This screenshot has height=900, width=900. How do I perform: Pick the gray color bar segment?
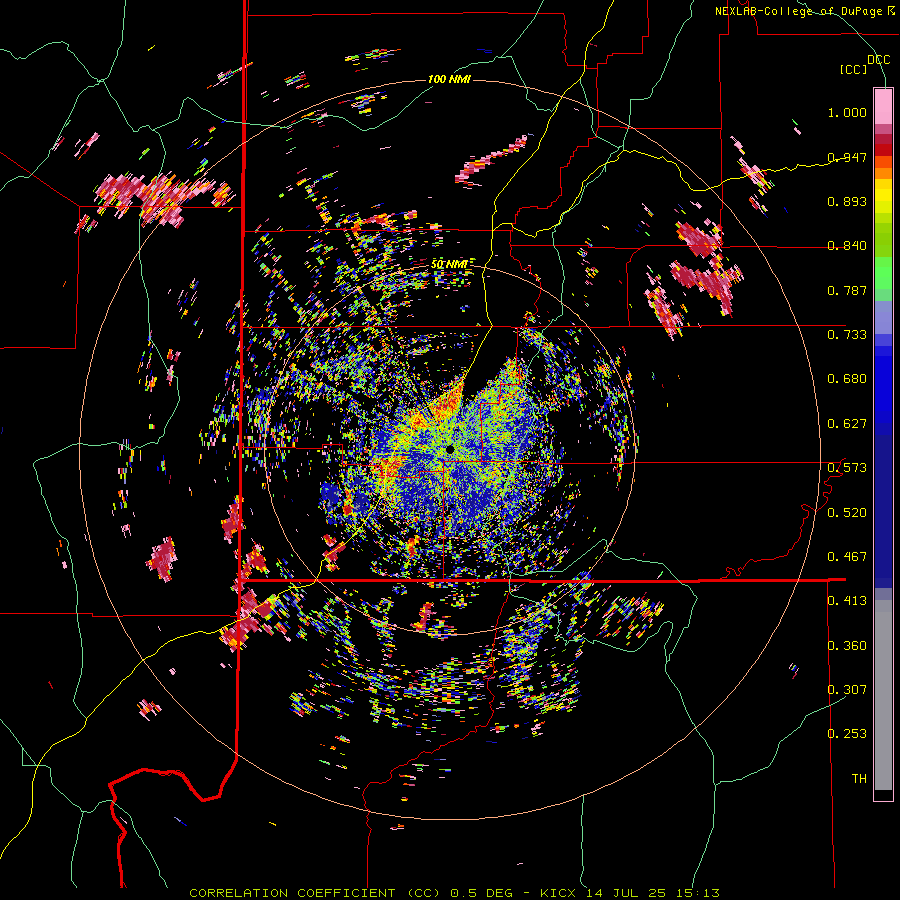pyautogui.click(x=883, y=695)
